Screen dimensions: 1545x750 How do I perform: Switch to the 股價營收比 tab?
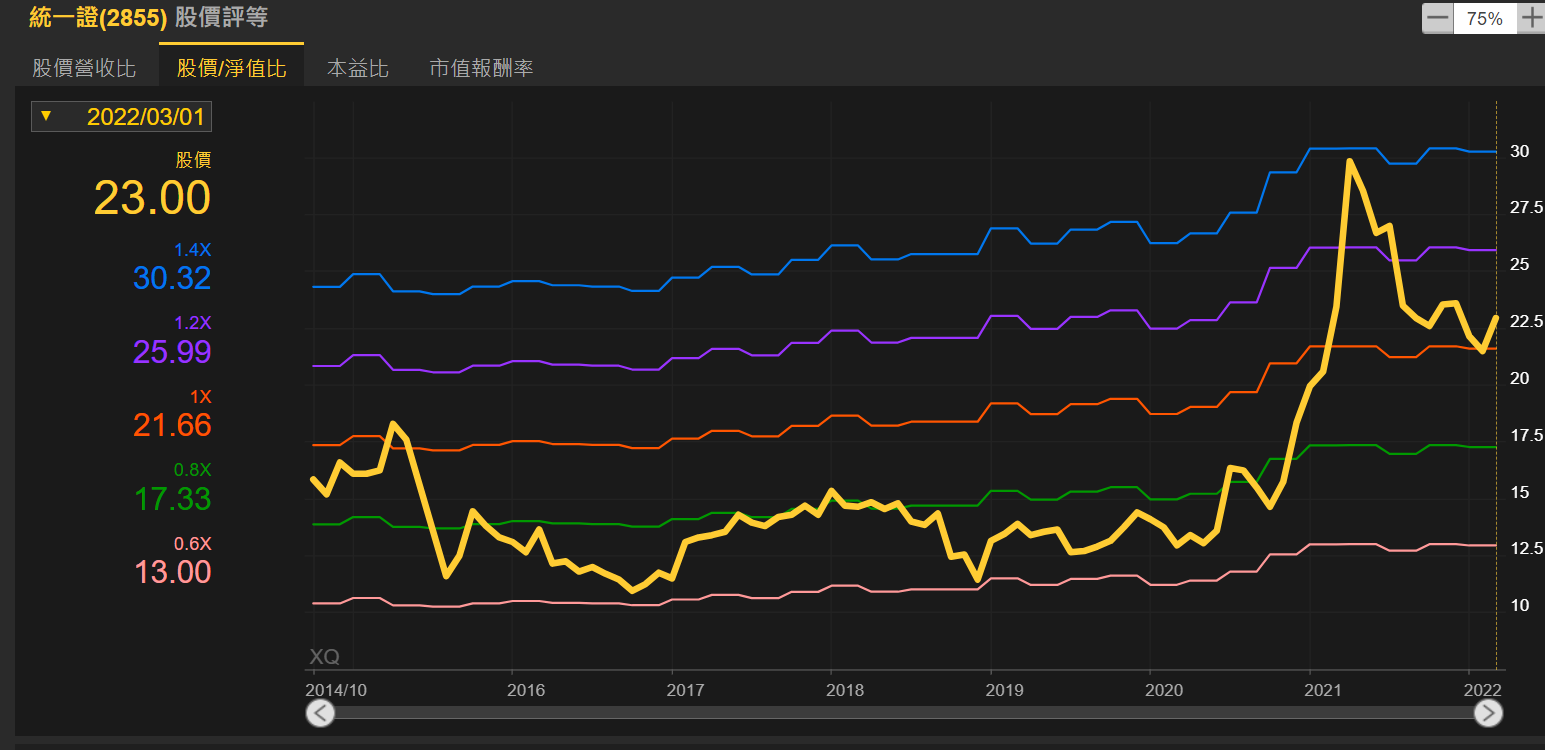[84, 68]
